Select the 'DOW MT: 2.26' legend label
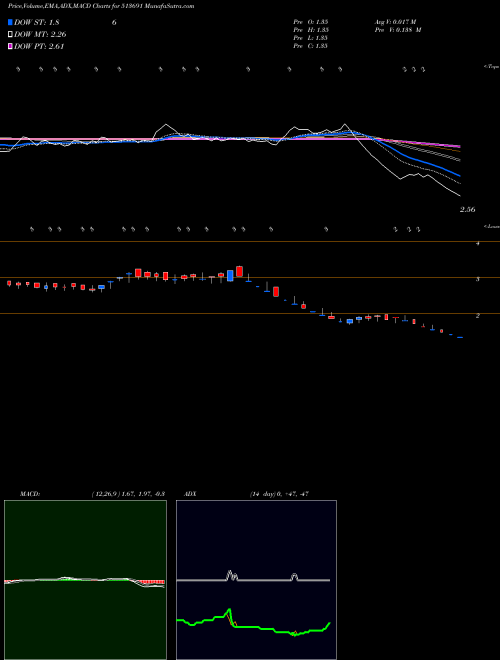This screenshot has height=660, width=500. tap(40, 35)
